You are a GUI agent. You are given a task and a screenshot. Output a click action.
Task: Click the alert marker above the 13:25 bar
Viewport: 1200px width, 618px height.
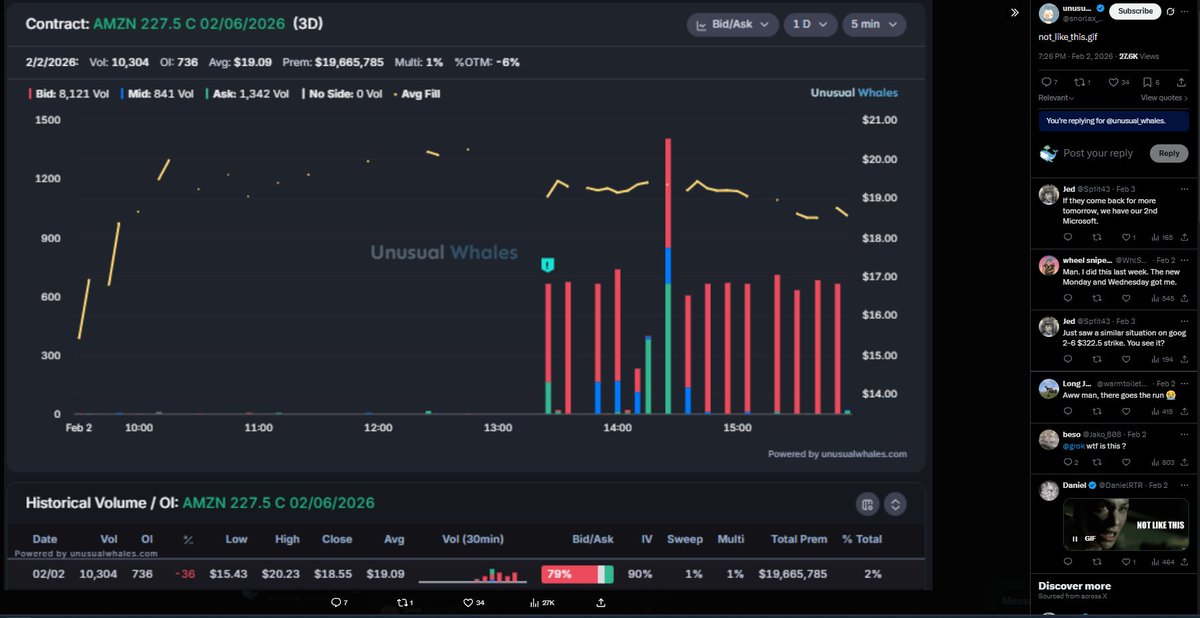click(547, 265)
